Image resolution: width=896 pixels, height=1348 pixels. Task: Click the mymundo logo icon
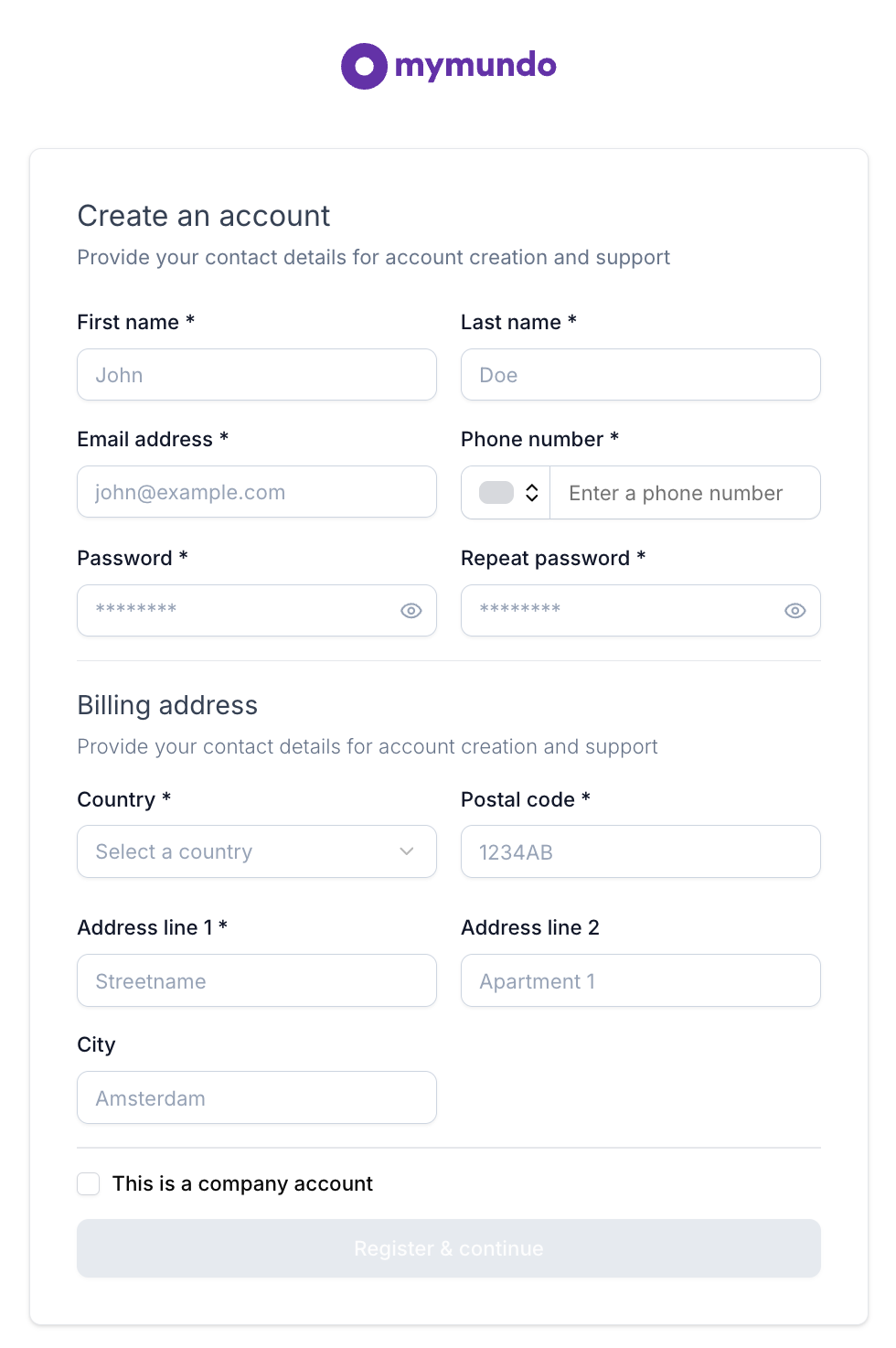(x=364, y=66)
